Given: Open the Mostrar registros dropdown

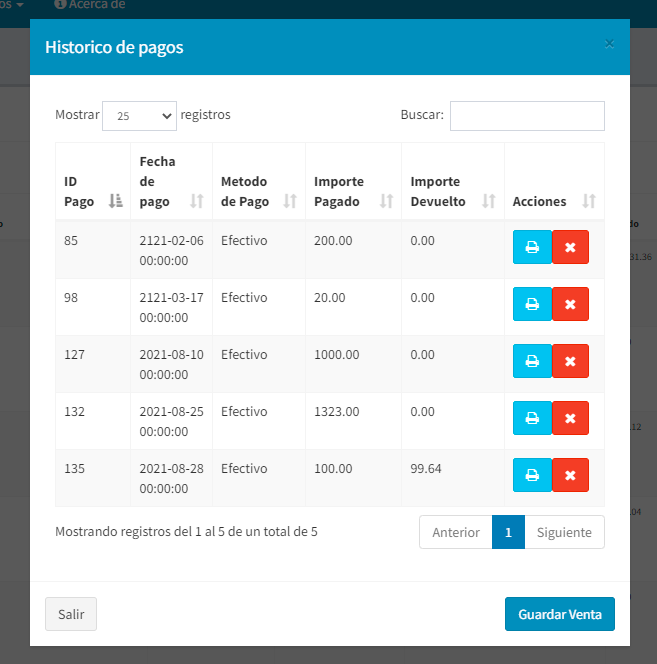Looking at the screenshot, I should (140, 116).
